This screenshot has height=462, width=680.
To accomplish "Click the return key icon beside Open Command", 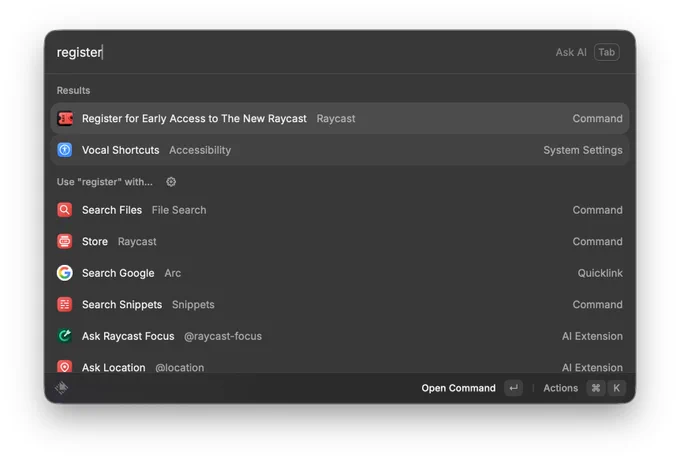I will pos(513,388).
